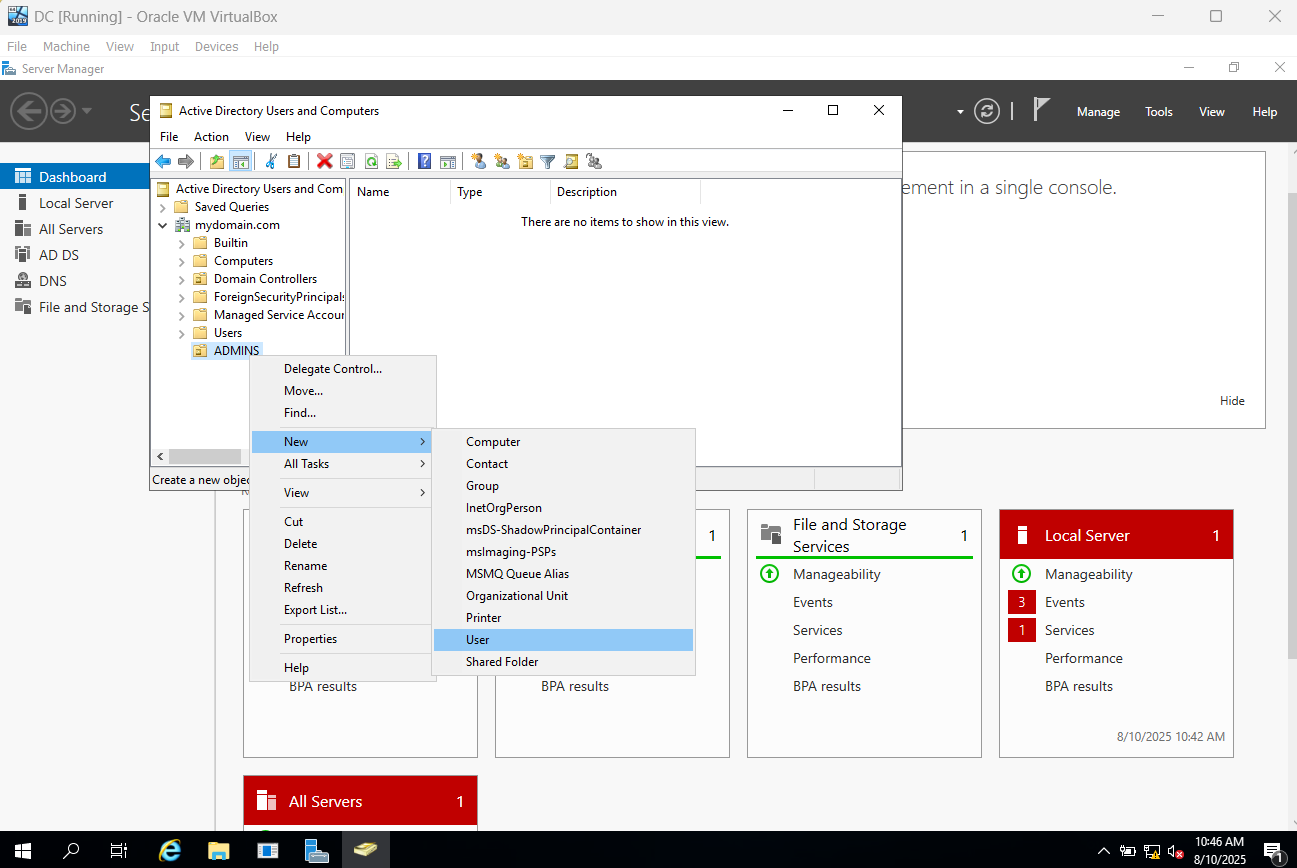The image size is (1297, 868).
Task: Click the Create new group toolbar icon
Action: [x=502, y=161]
